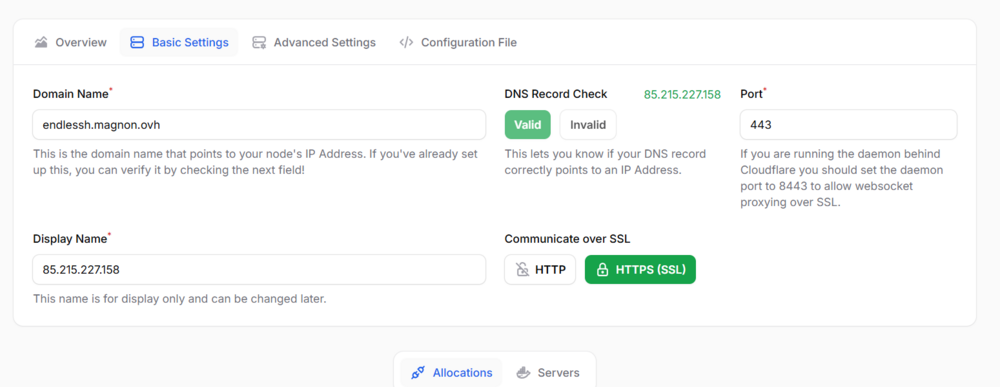Click the Configuration File code icon
Screen dimensions: 1000x387
(406, 43)
